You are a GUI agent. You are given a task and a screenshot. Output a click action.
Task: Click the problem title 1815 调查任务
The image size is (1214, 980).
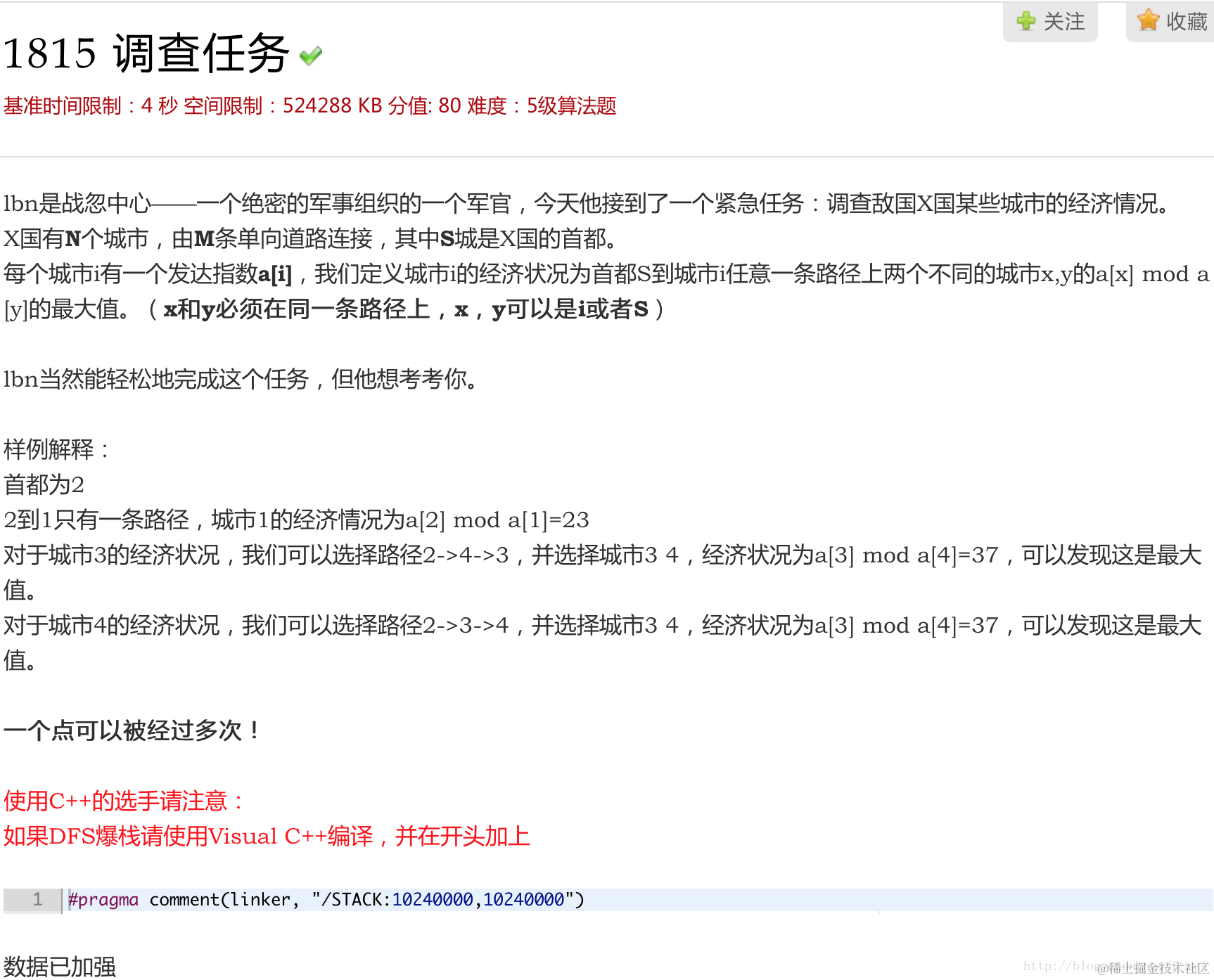click(x=146, y=53)
